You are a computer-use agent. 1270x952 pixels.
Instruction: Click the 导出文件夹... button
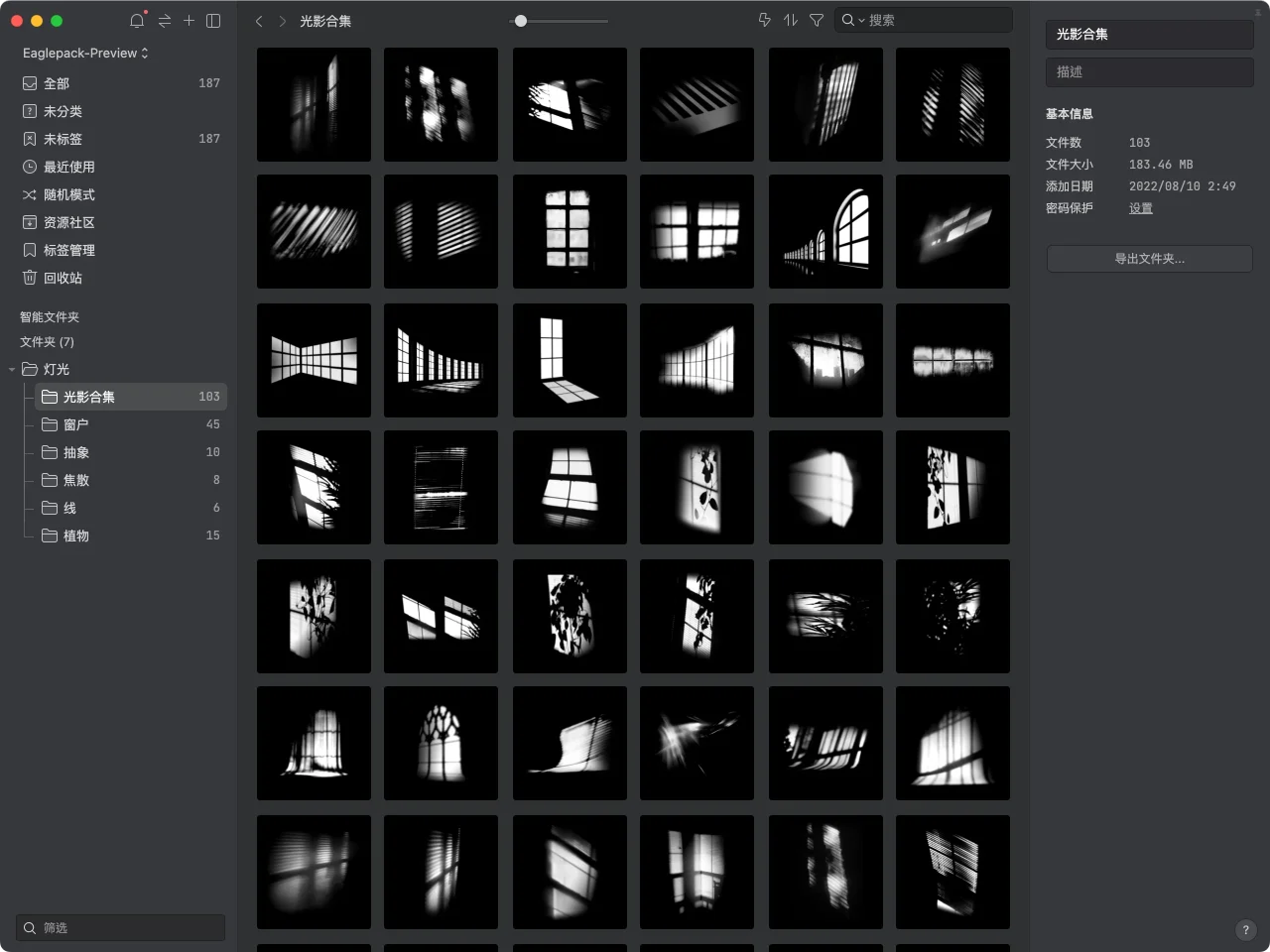(x=1149, y=259)
